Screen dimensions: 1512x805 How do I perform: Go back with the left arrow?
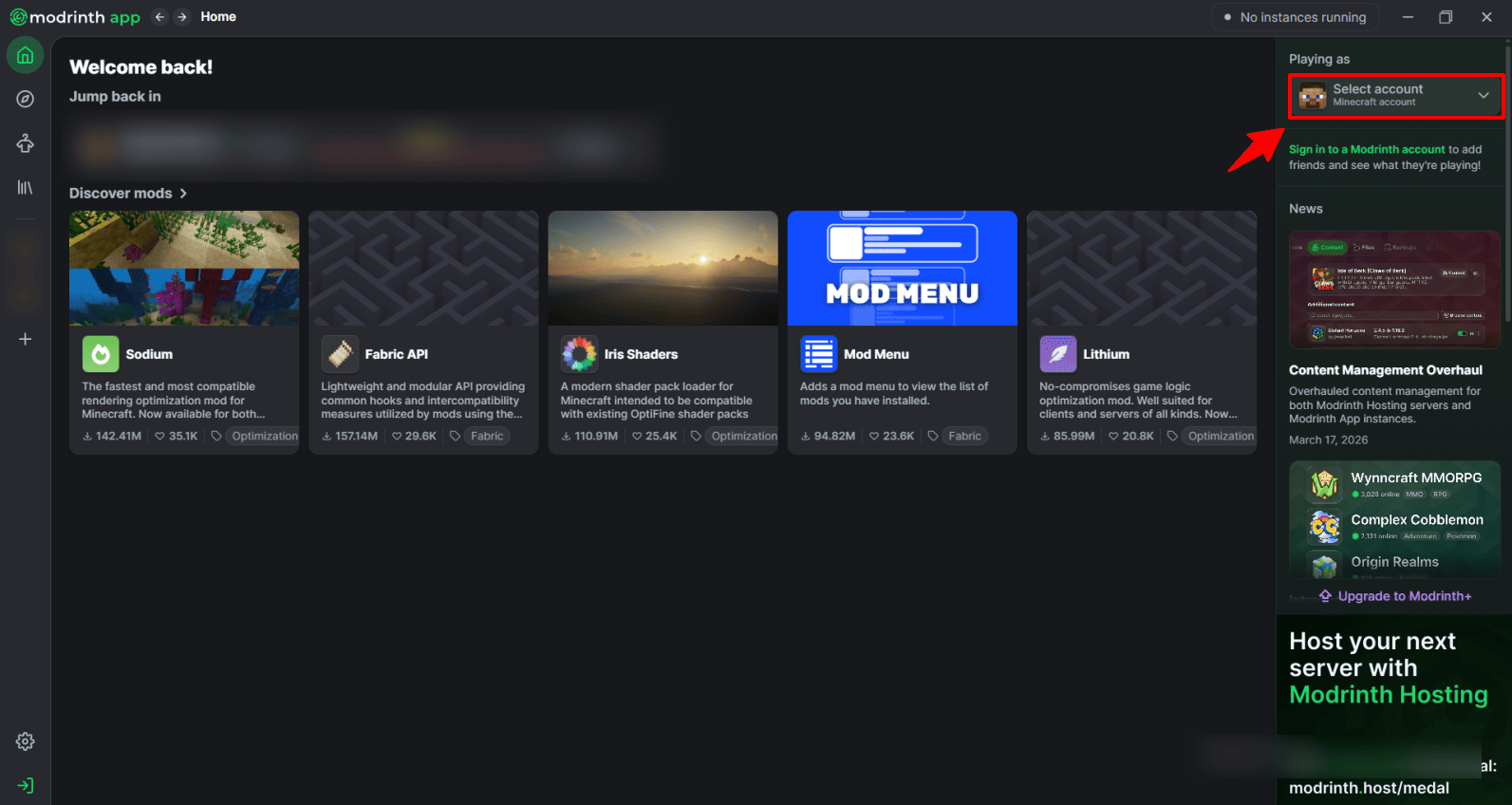pos(159,17)
